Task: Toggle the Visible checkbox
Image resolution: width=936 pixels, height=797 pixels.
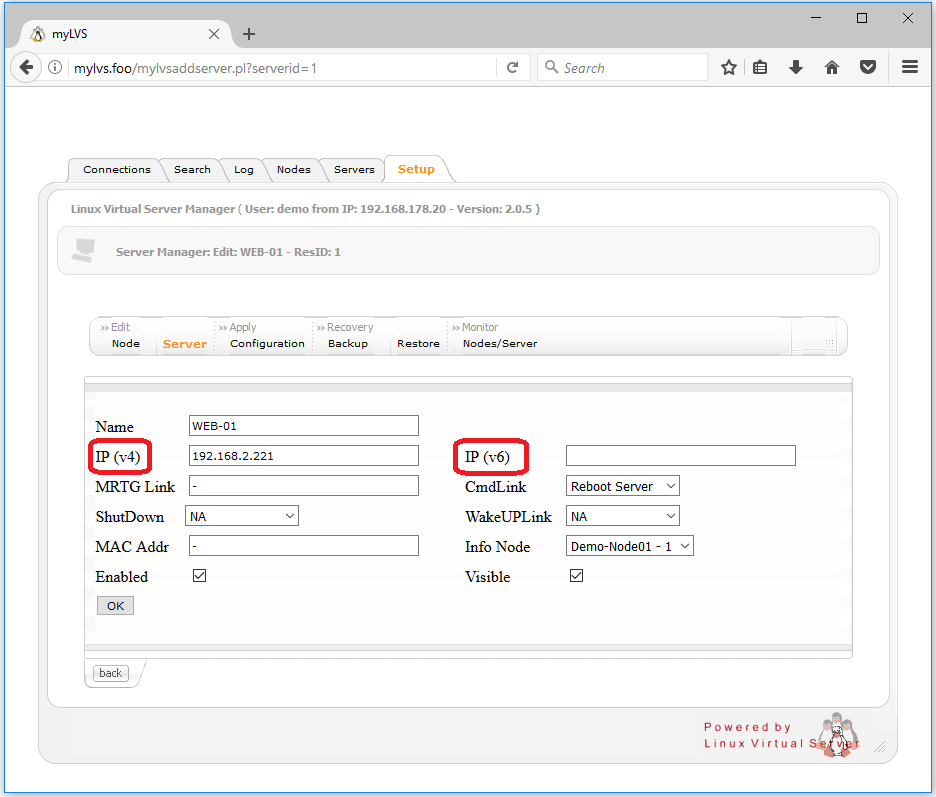Action: click(576, 576)
